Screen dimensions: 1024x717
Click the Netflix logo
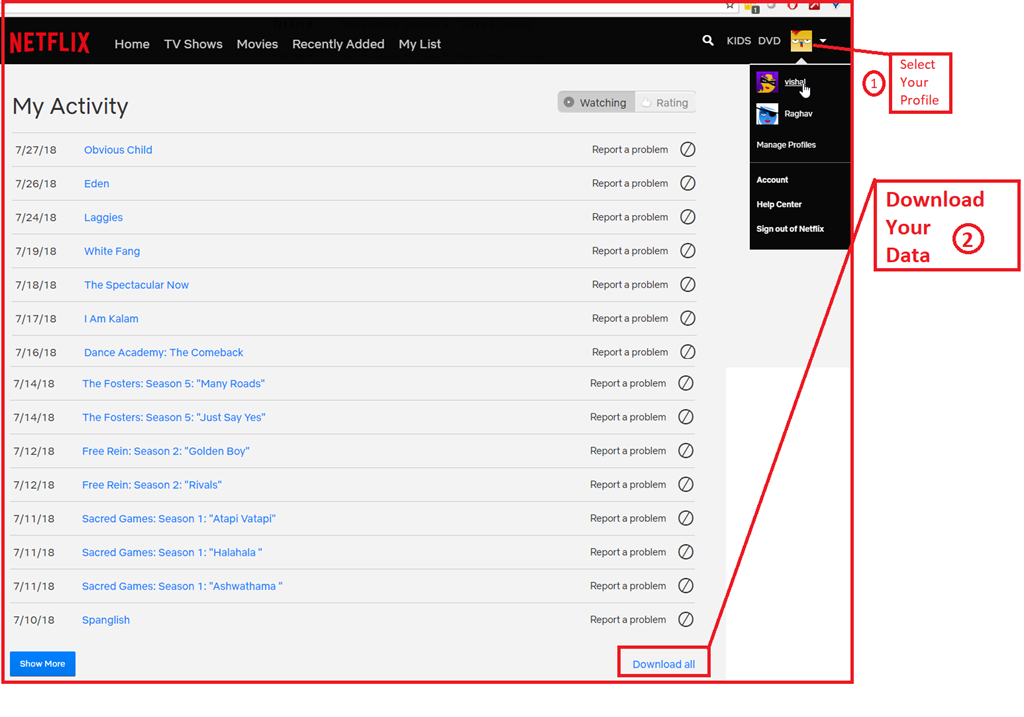[49, 43]
